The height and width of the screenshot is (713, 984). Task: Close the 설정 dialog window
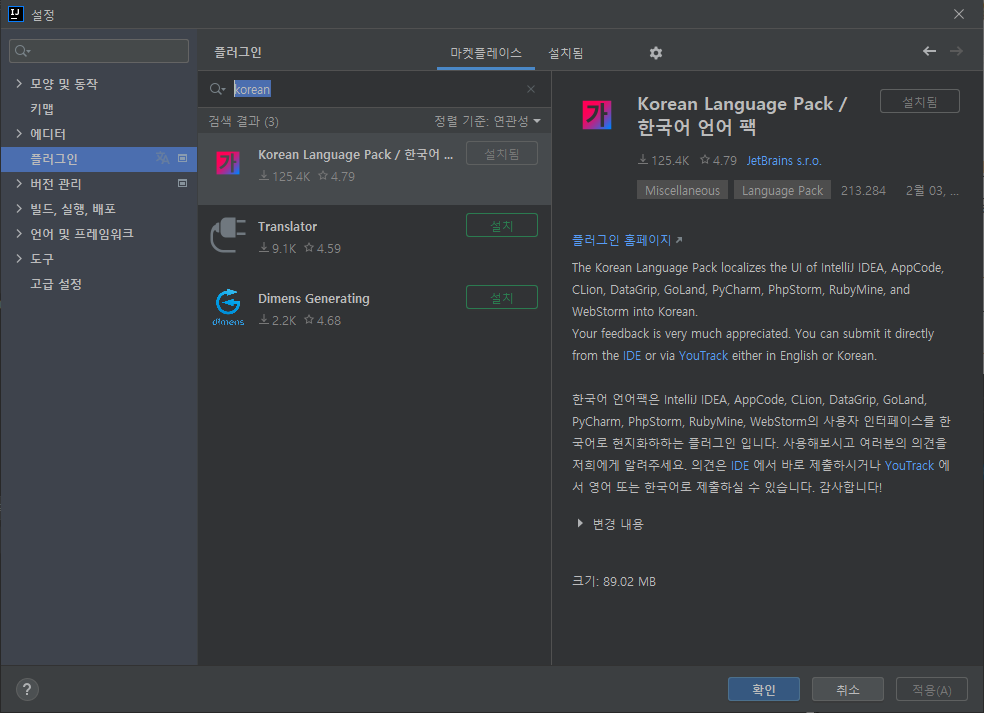coord(959,14)
